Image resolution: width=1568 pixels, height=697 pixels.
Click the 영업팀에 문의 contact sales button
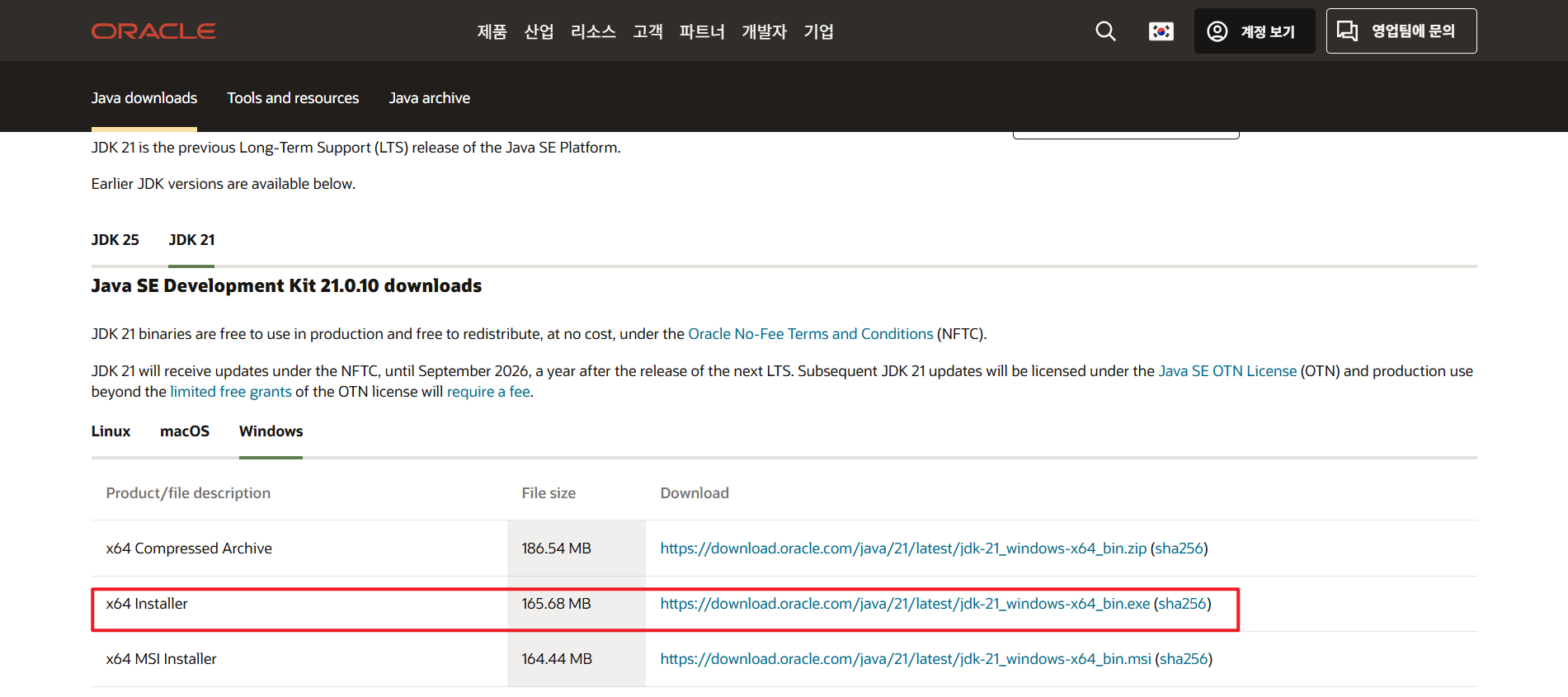[1401, 31]
